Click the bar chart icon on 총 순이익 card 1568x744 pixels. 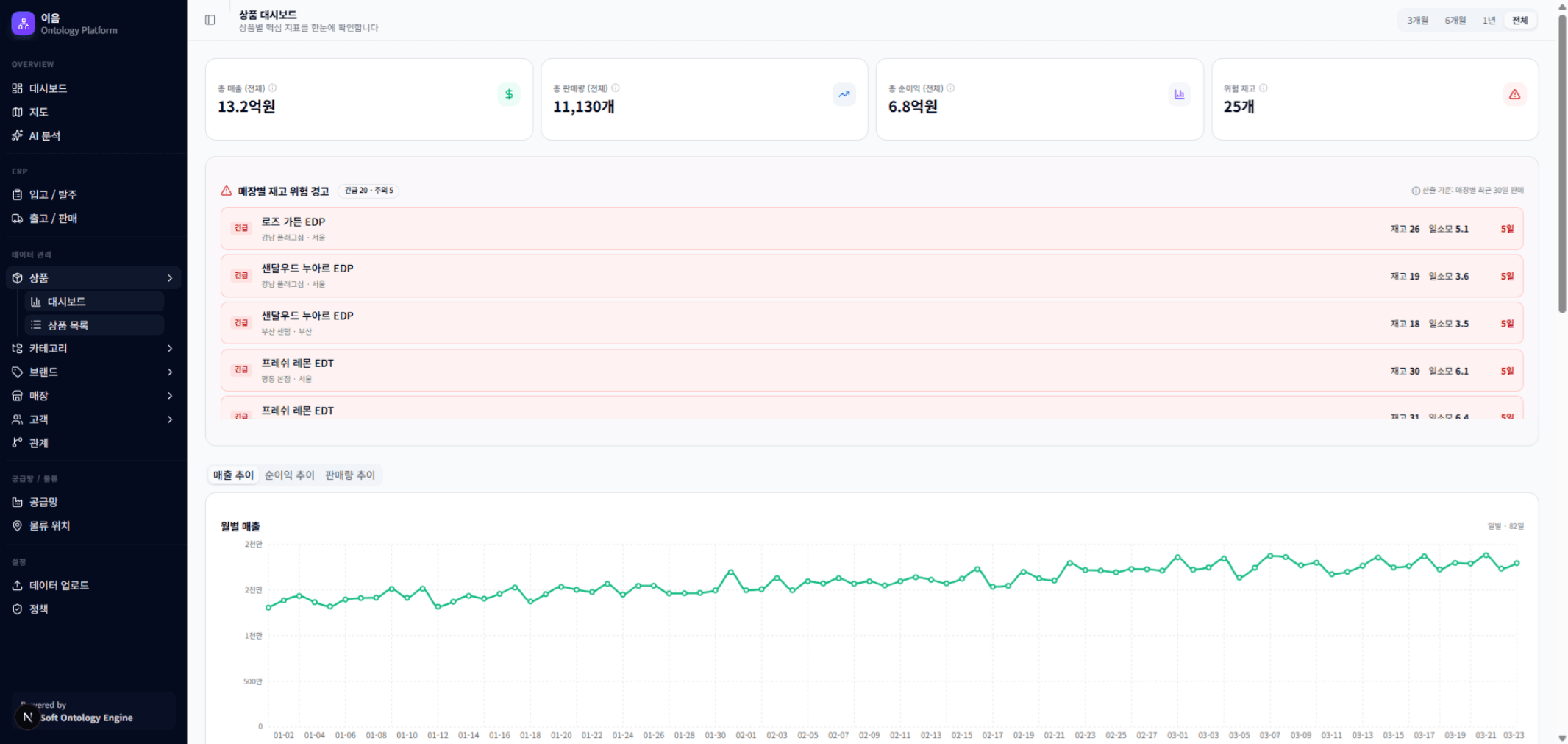1180,94
